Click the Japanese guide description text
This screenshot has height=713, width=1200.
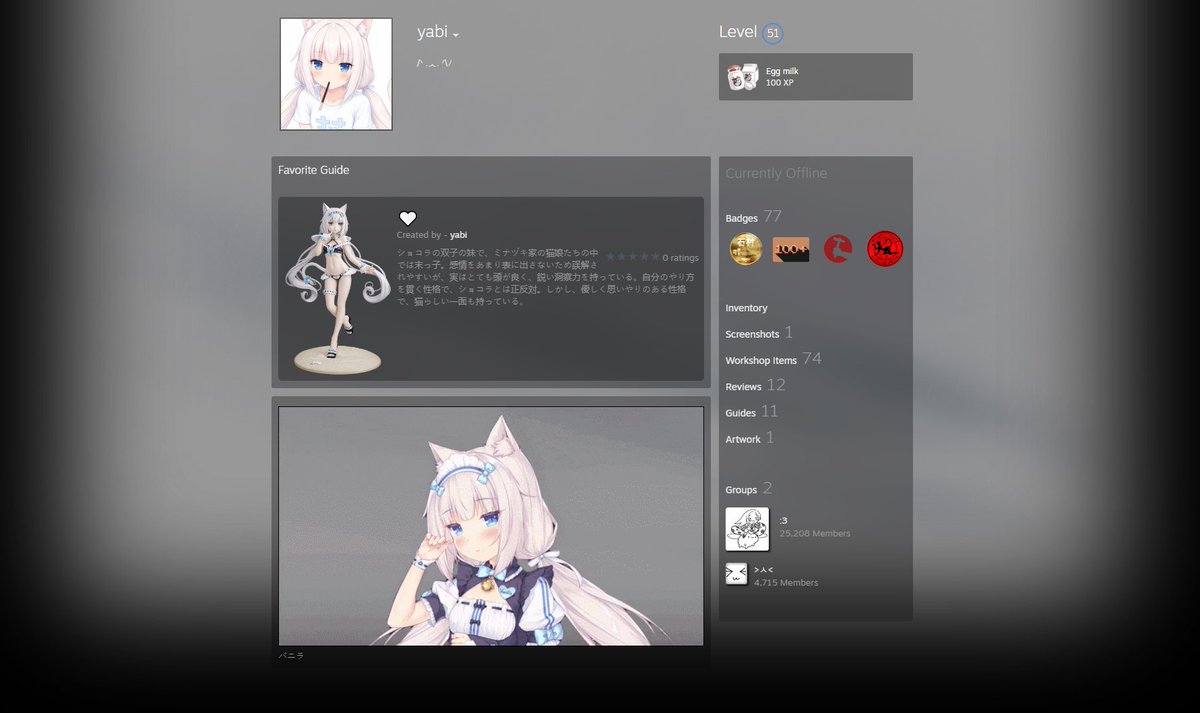click(548, 276)
